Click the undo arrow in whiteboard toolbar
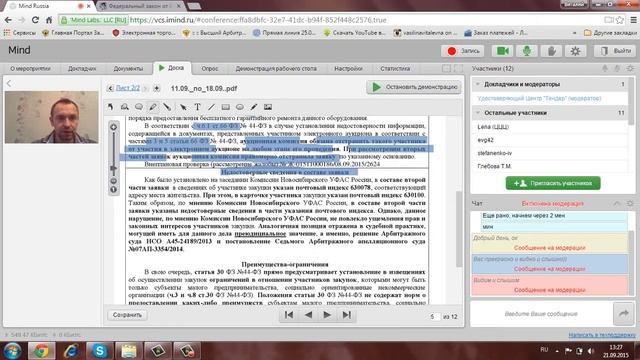This screenshot has width=640, height=360. point(110,107)
